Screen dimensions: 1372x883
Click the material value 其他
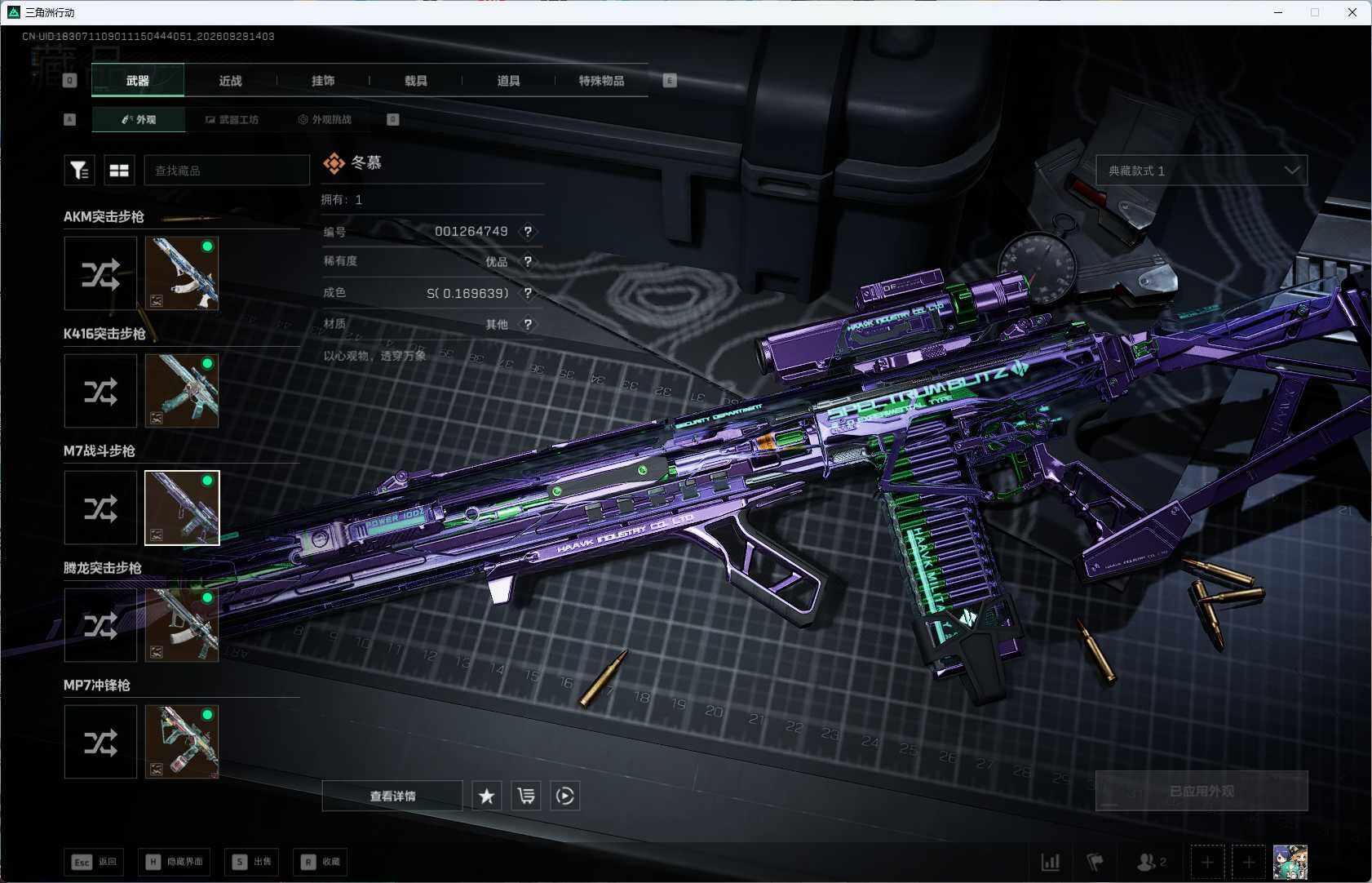coord(497,324)
